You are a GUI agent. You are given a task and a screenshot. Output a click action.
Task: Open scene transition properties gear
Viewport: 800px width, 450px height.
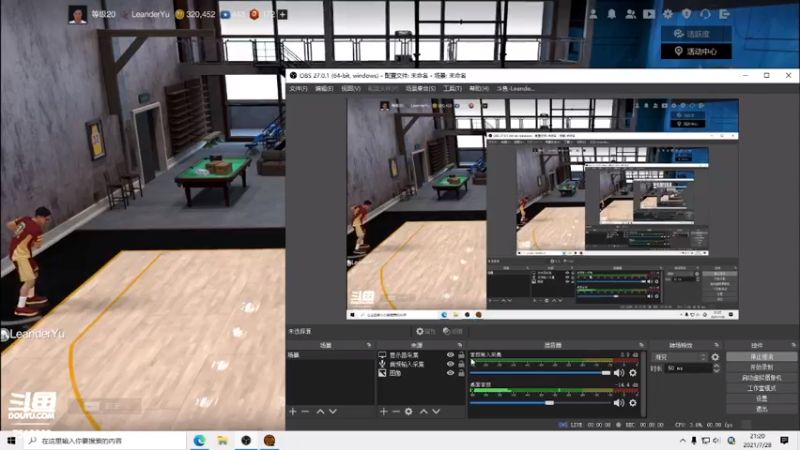click(x=715, y=357)
